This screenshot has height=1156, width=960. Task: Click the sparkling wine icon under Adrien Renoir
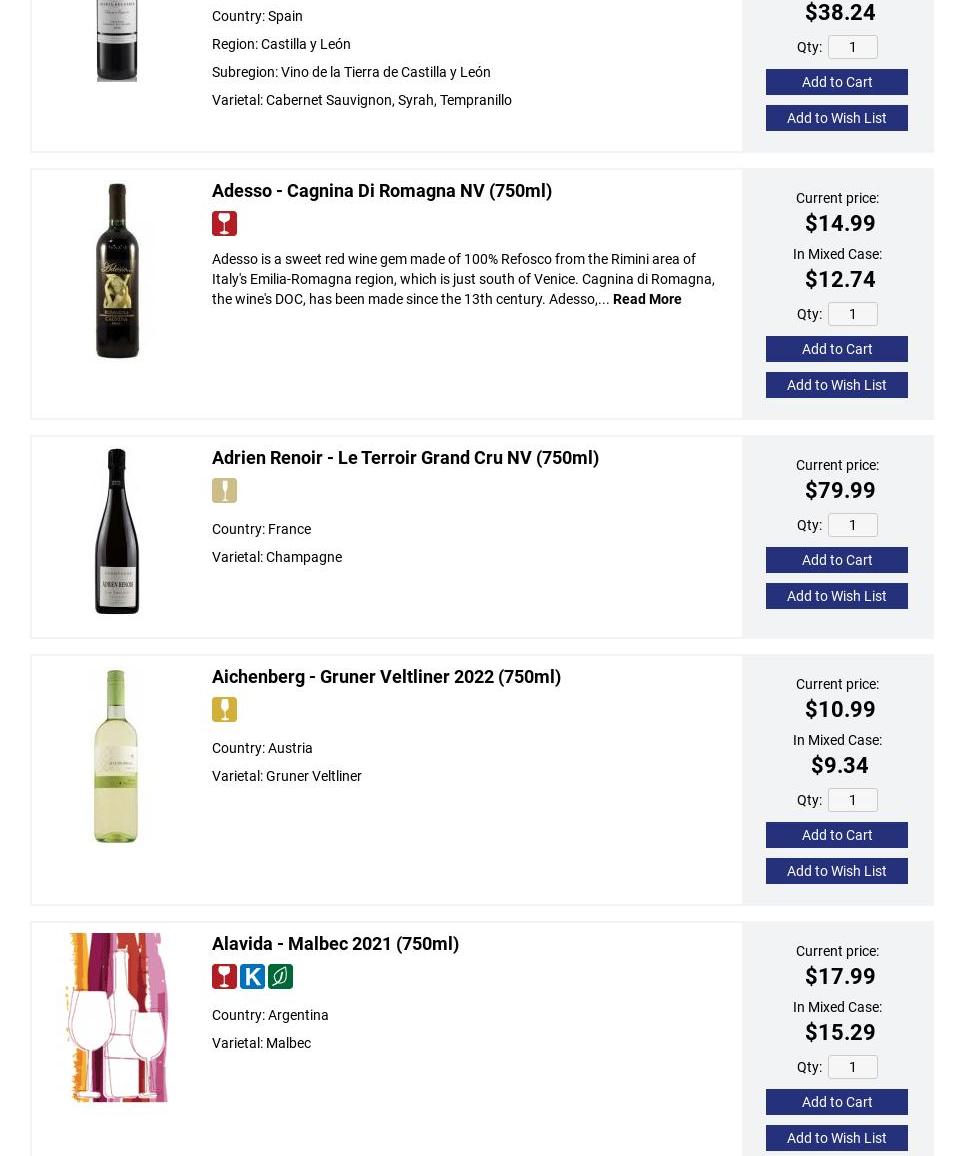pyautogui.click(x=224, y=490)
